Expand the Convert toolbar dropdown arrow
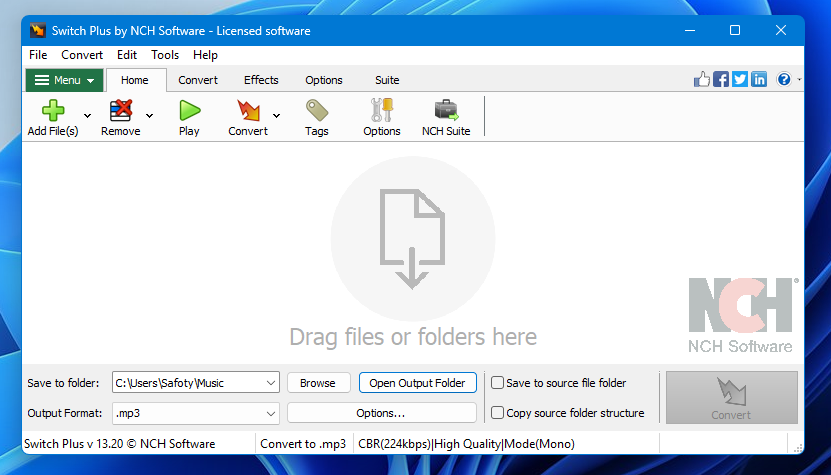This screenshot has height=475, width=831. click(277, 116)
